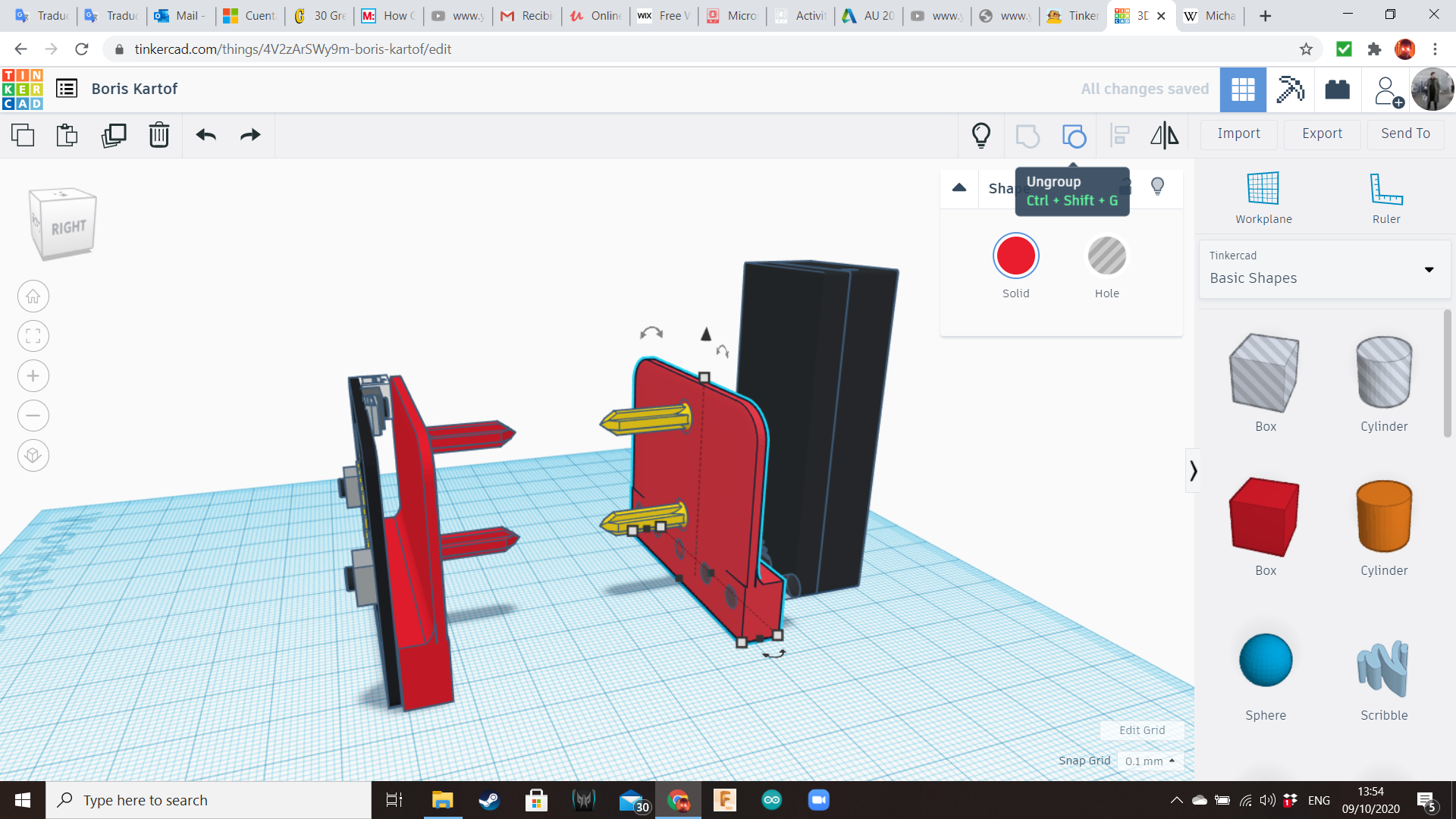Collapse the Shape panel with the arrow
Screen dimensions: 1456x819
tap(959, 187)
